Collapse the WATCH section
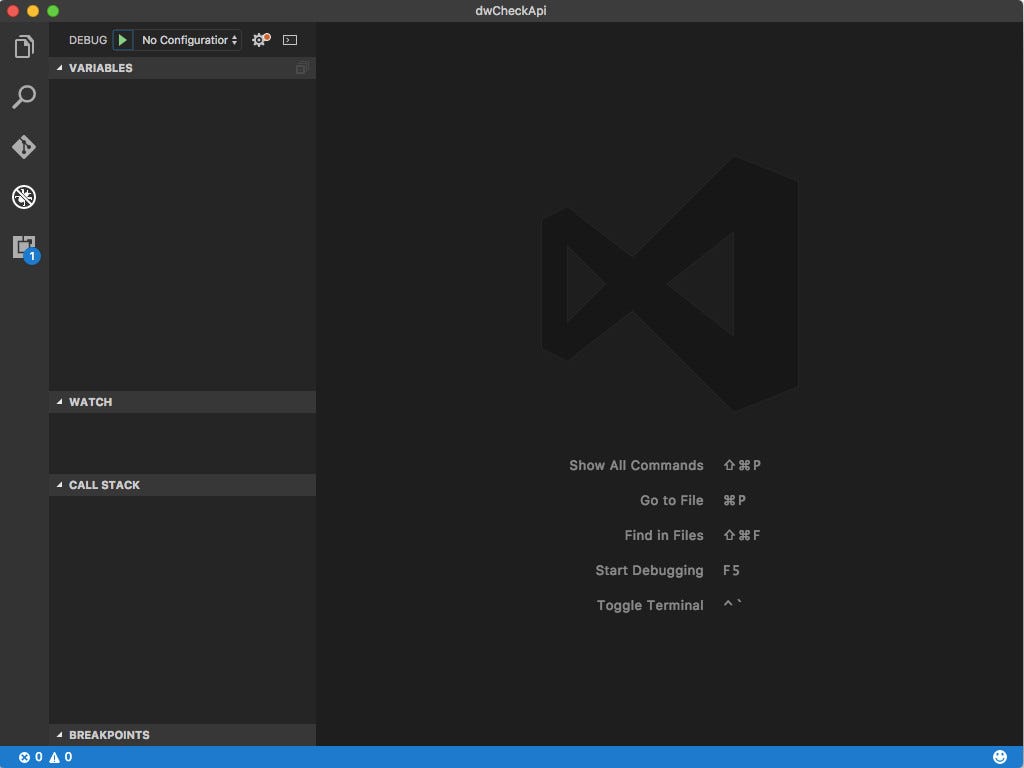Image resolution: width=1024 pixels, height=768 pixels. (182, 402)
